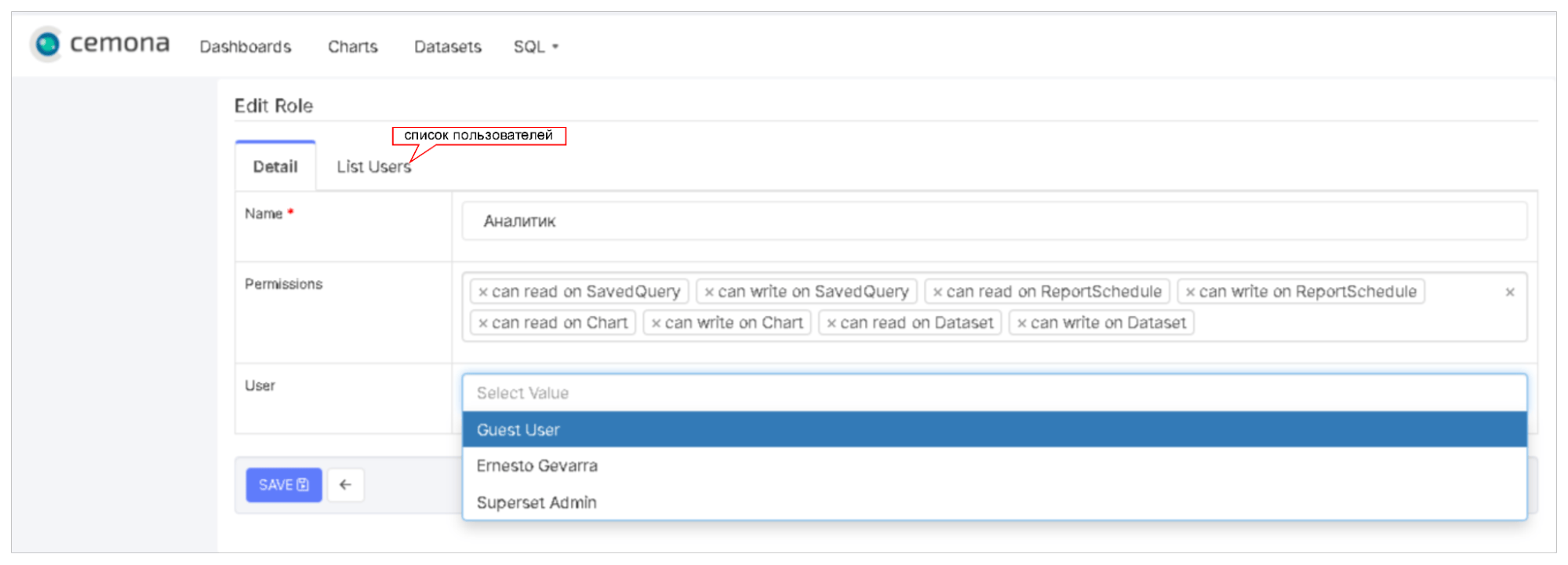Image resolution: width=1568 pixels, height=565 pixels.
Task: Select Guest User from the dropdown
Action: (x=518, y=430)
